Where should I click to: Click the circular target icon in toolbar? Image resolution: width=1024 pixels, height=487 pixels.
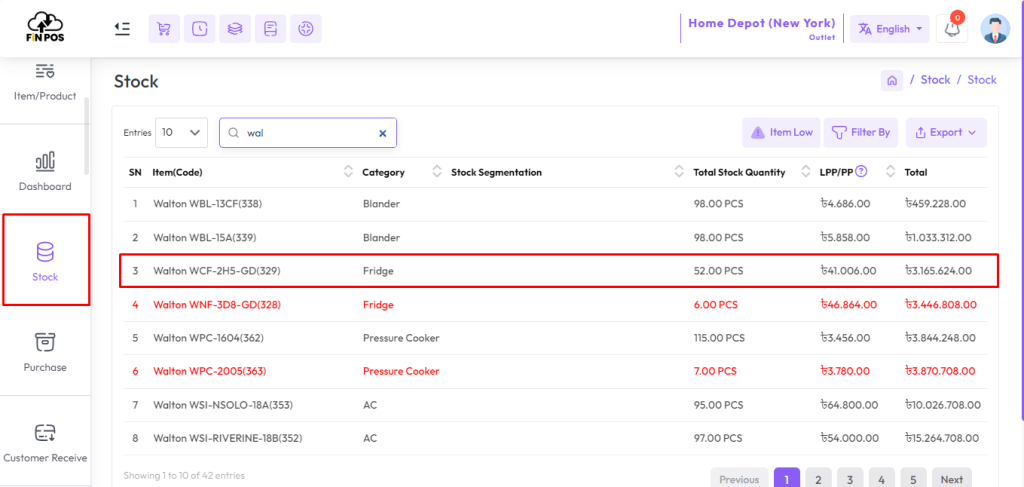tap(306, 29)
